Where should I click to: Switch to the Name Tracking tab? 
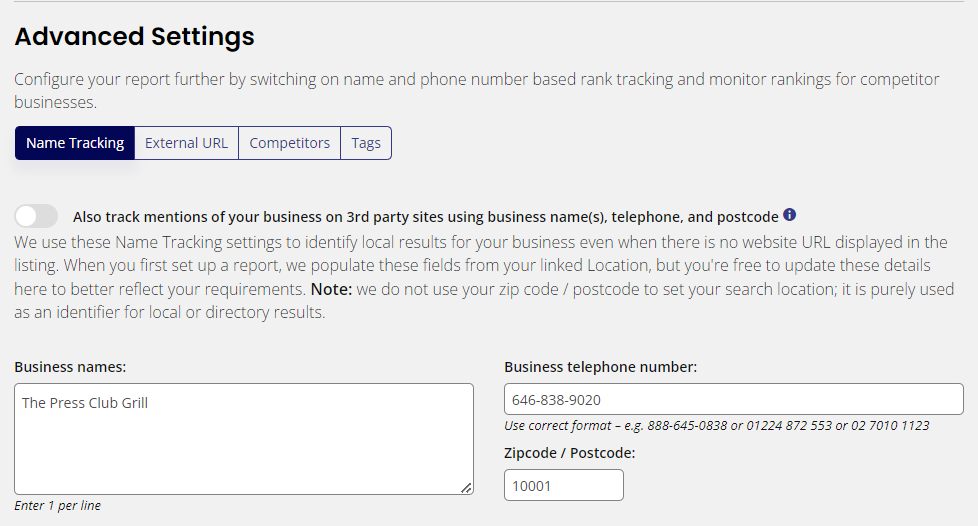[75, 143]
